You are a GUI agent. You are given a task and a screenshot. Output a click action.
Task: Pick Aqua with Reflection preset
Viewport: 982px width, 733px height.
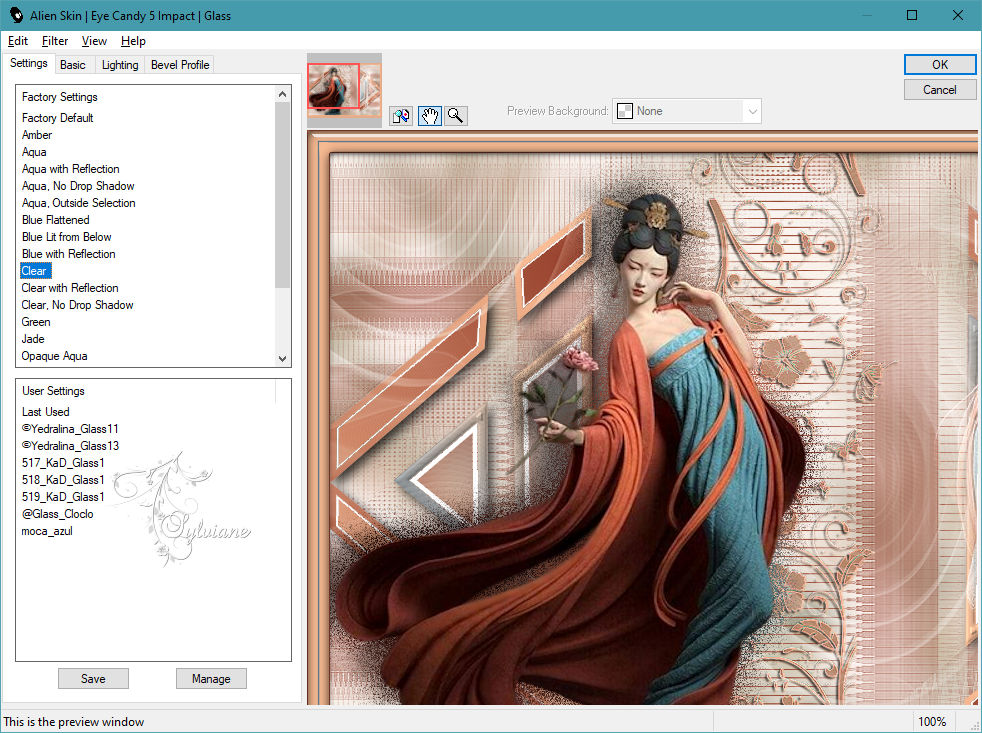[70, 169]
